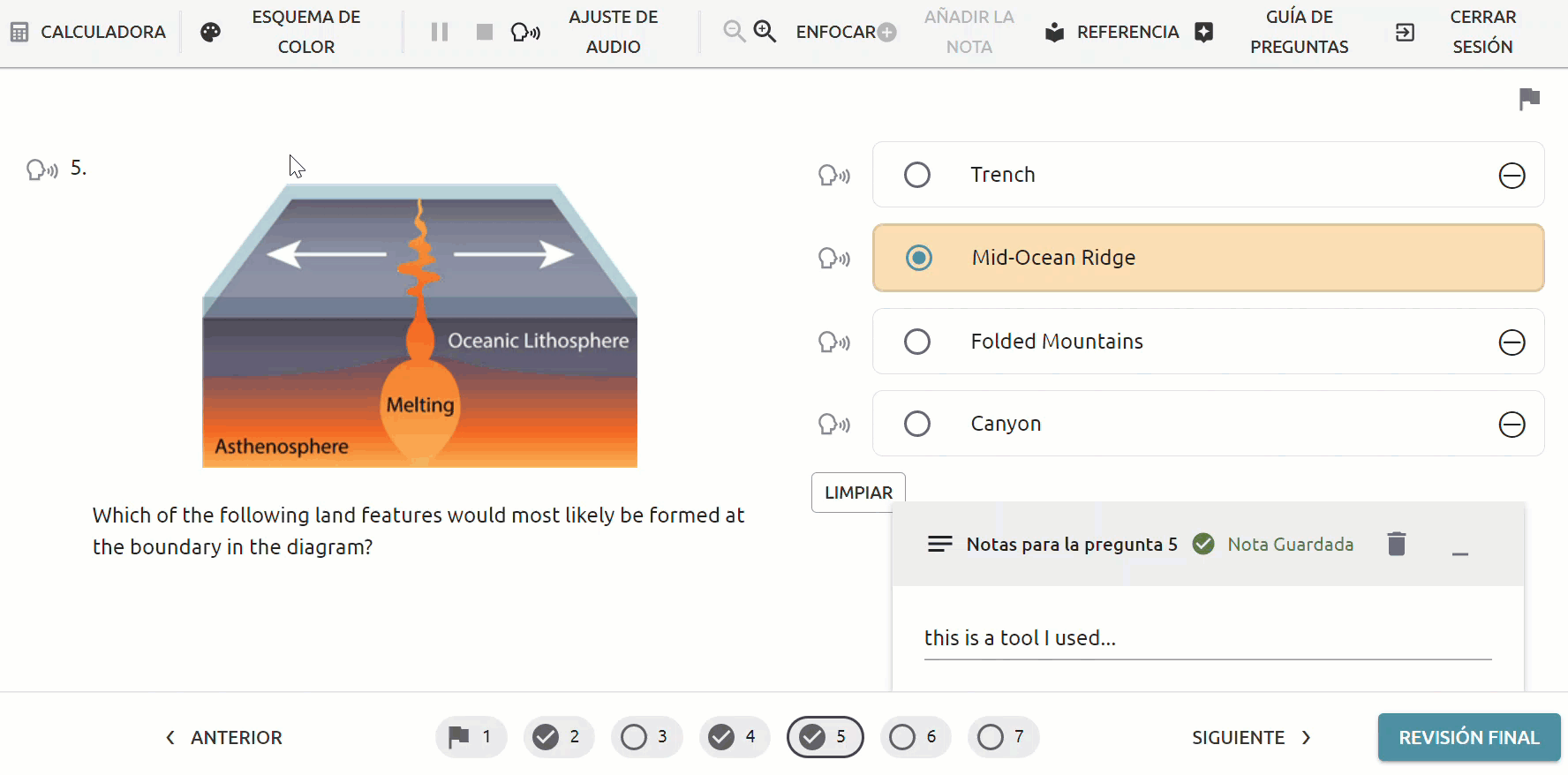Jump to question 2
1568x775 pixels.
coord(558,736)
